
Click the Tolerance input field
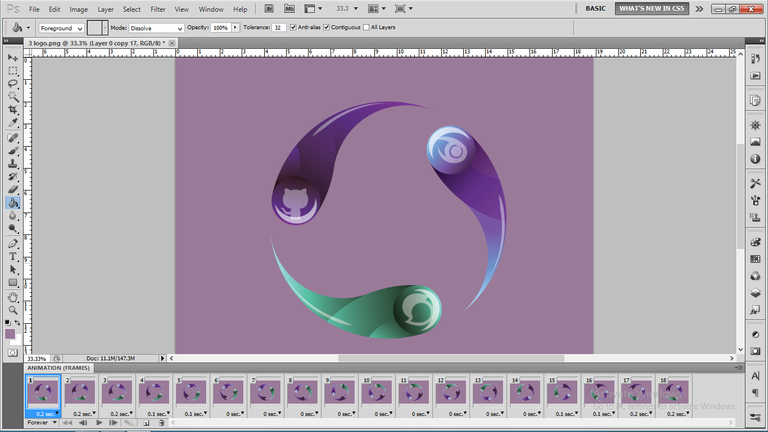point(279,27)
